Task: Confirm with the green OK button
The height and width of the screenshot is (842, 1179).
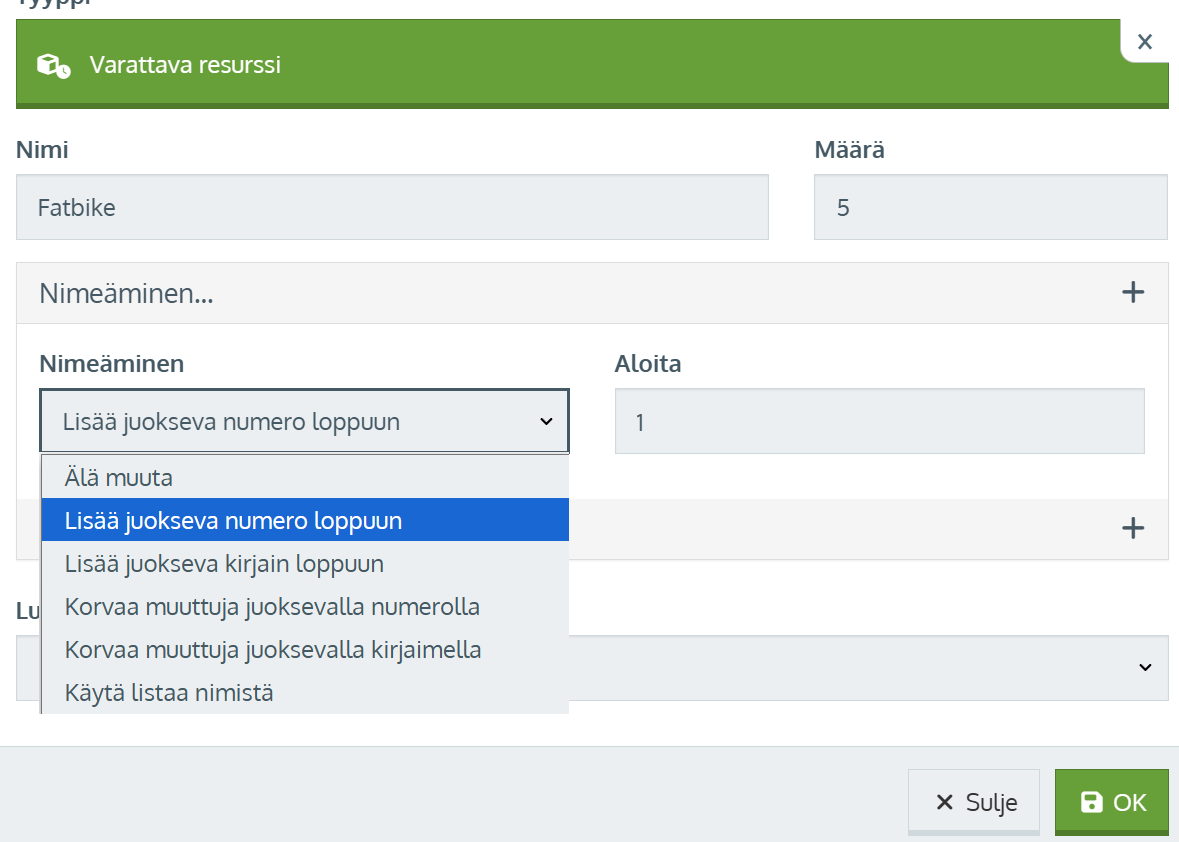Action: (1111, 802)
